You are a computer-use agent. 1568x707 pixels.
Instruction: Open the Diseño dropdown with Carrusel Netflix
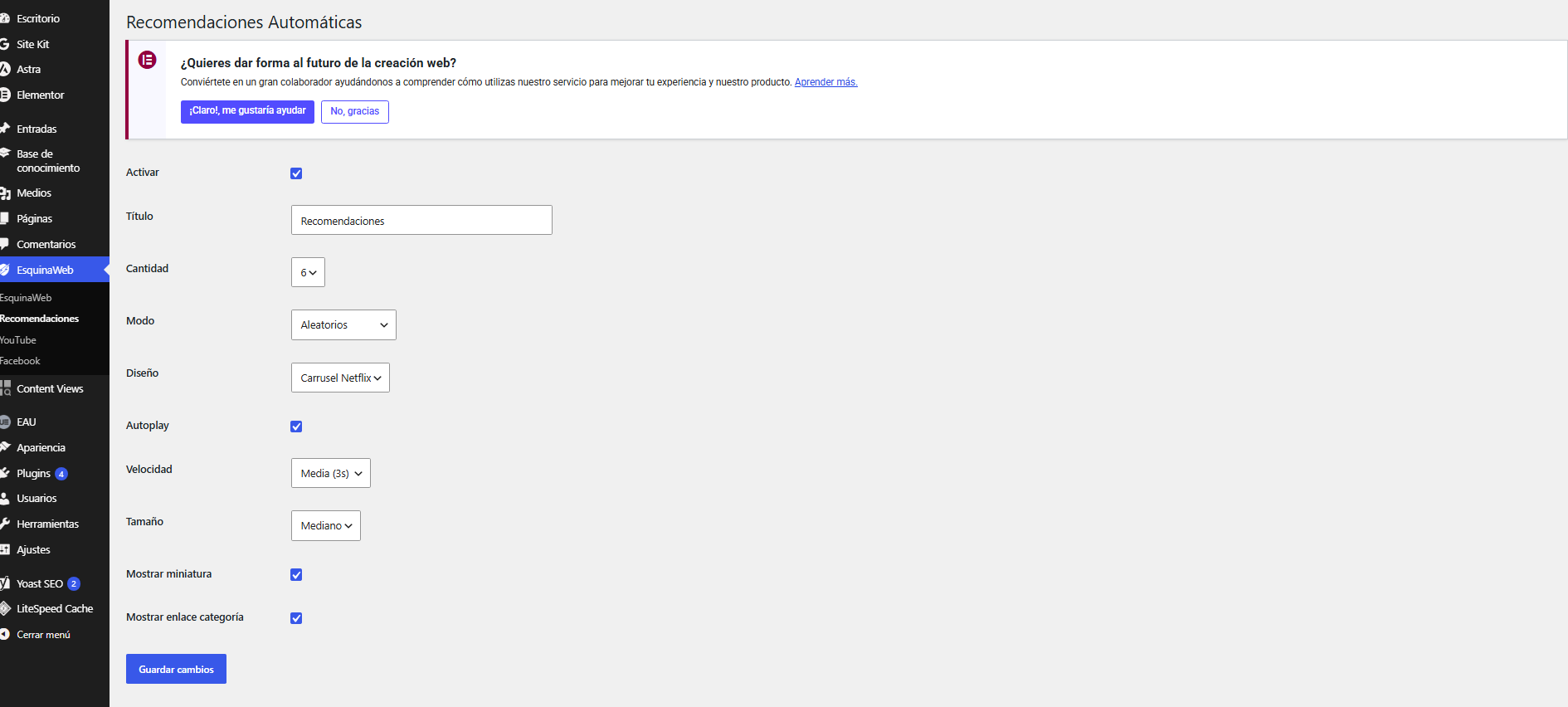(x=340, y=378)
